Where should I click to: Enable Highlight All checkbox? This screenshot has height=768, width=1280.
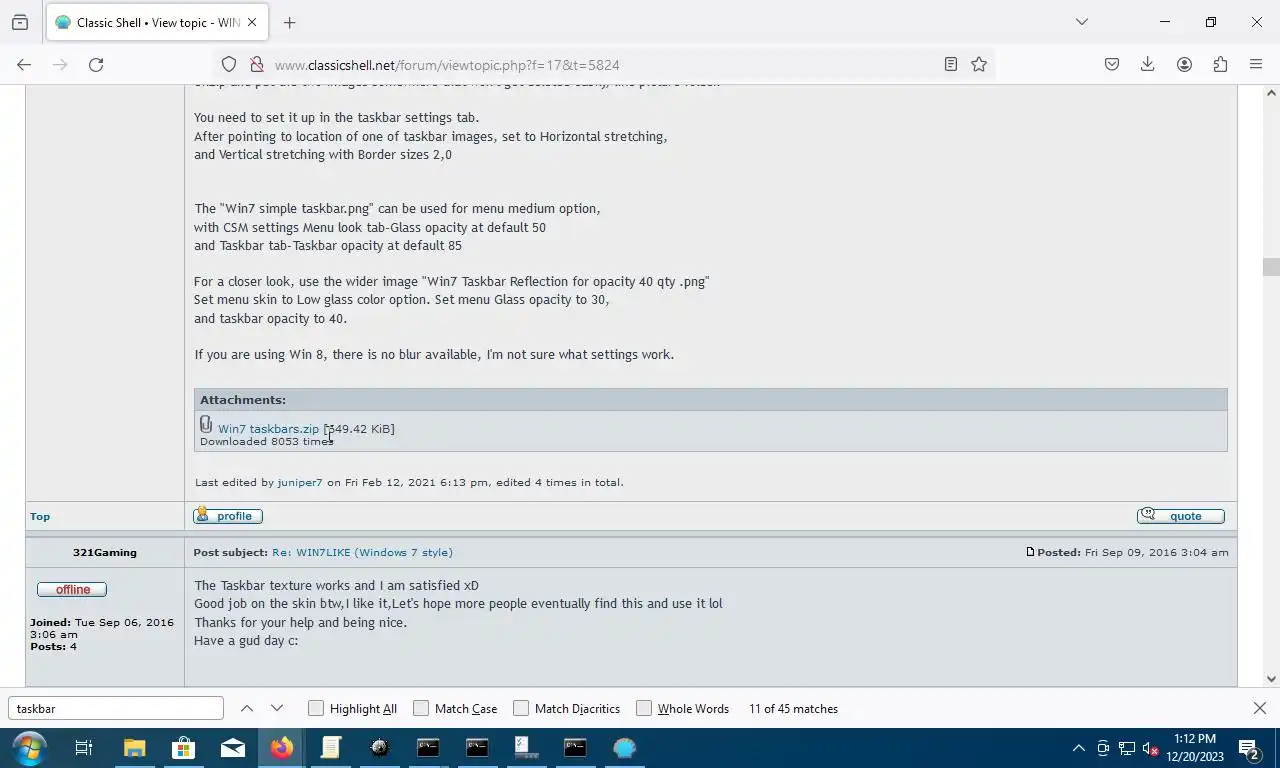click(316, 708)
